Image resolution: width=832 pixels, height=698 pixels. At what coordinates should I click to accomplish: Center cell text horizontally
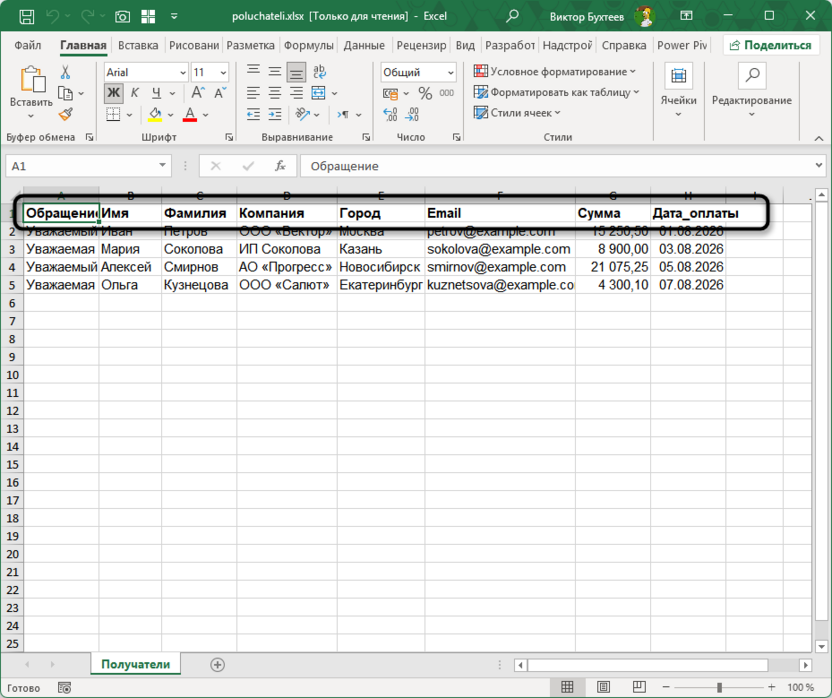(x=275, y=93)
